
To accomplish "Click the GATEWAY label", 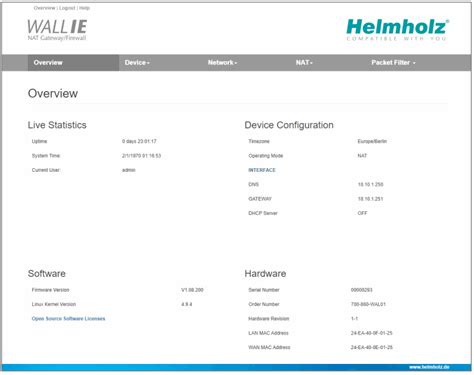I will coord(260,199).
